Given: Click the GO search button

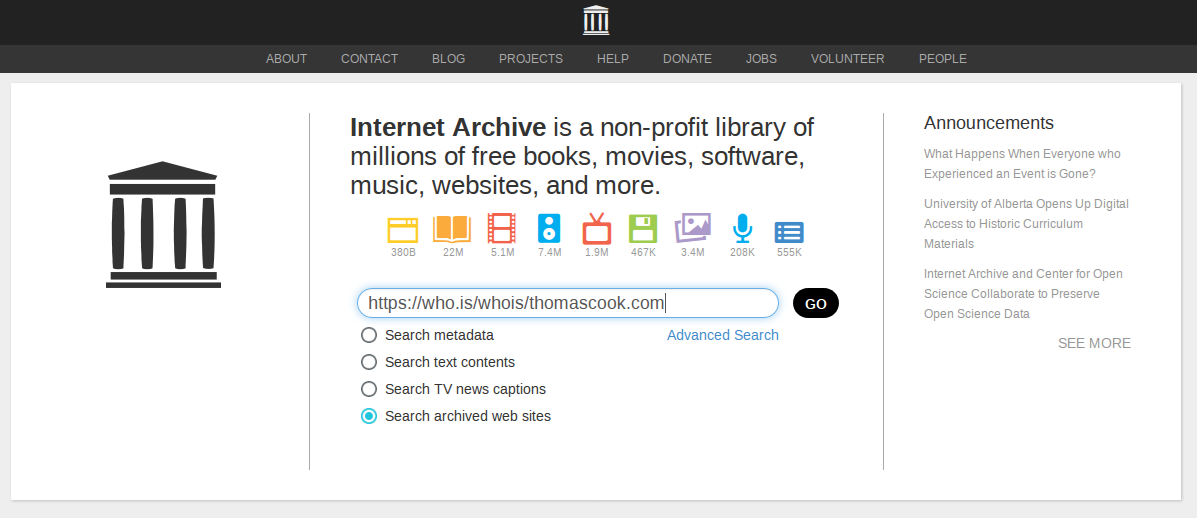Looking at the screenshot, I should (x=816, y=304).
